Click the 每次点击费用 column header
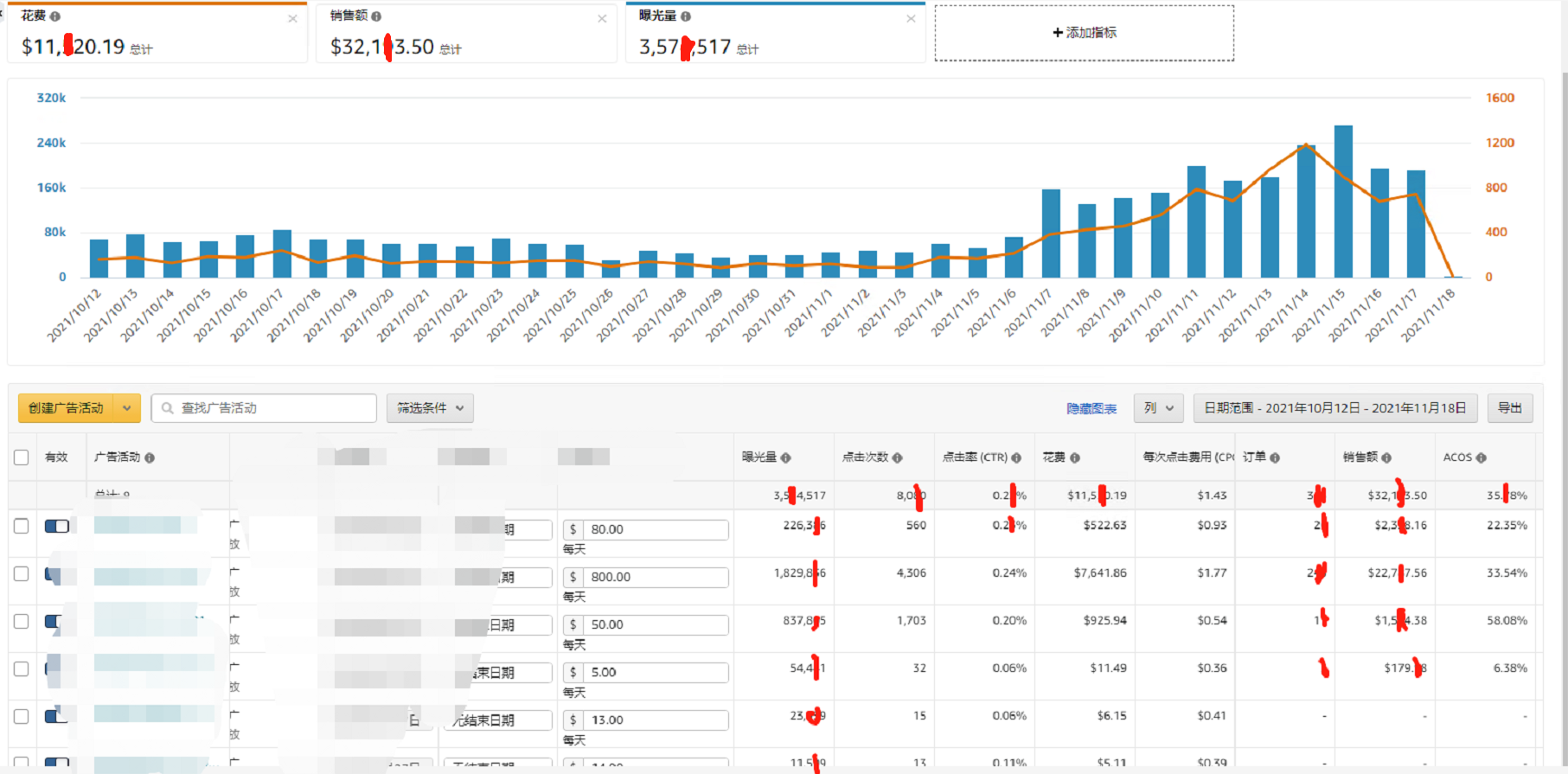This screenshot has height=774, width=1568. 1188,457
